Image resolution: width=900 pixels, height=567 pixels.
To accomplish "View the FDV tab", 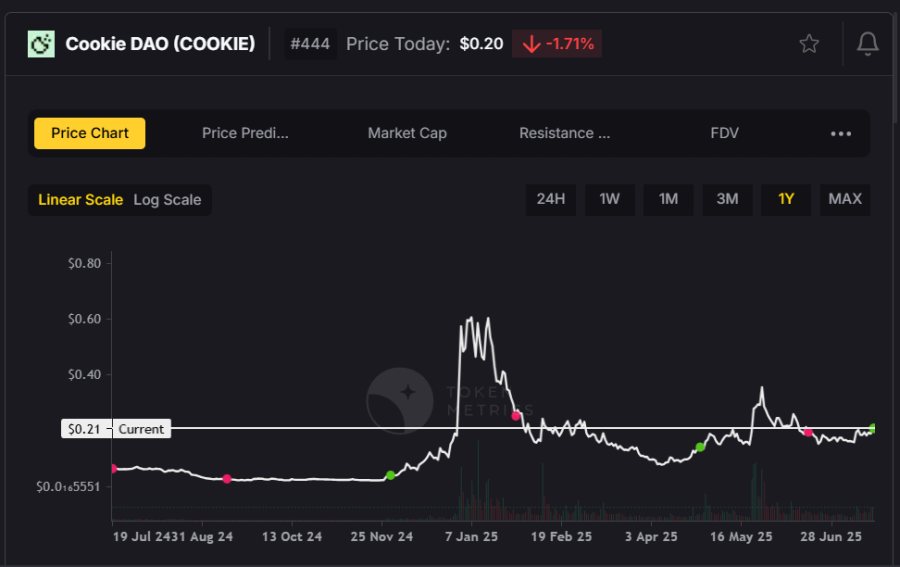I will [724, 133].
